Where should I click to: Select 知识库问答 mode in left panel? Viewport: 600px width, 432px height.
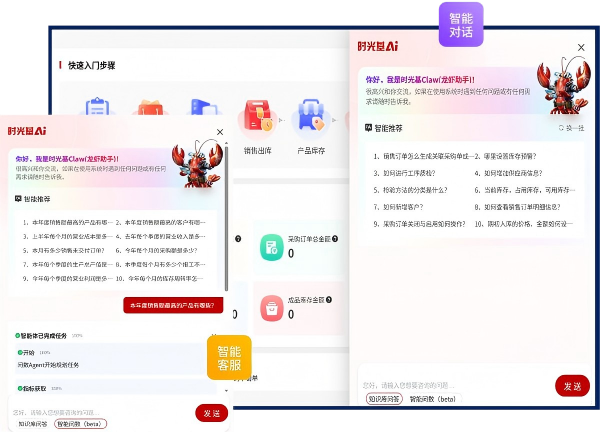pyautogui.click(x=33, y=424)
